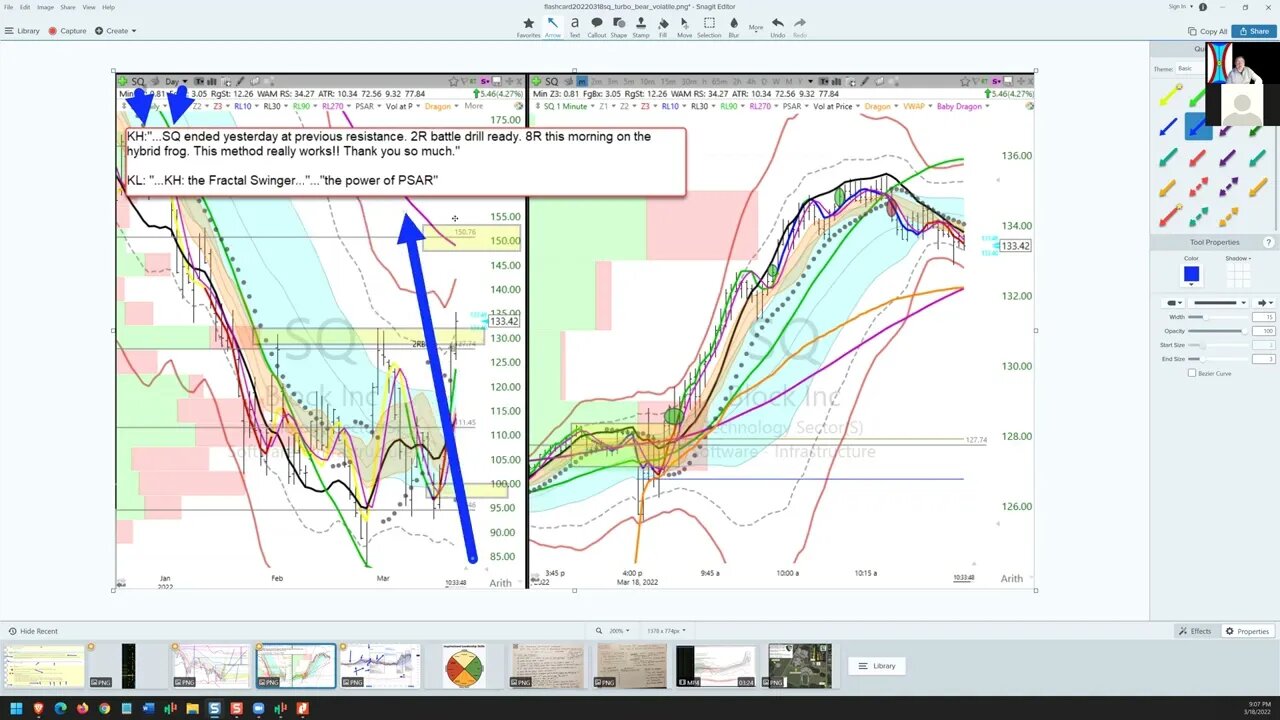Screen dimensions: 1280x720
Task: Undo the last edit
Action: tap(778, 27)
